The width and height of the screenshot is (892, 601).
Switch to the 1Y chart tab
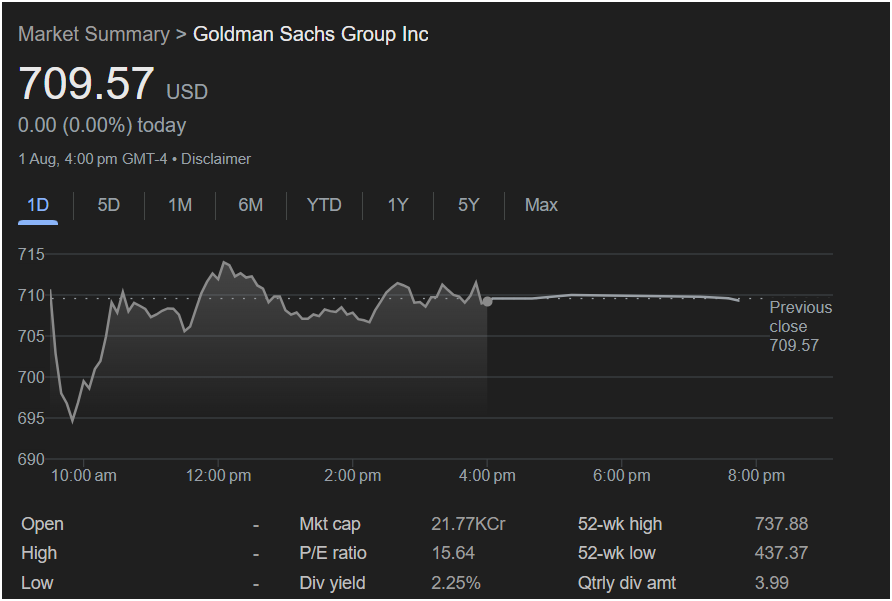pos(398,205)
